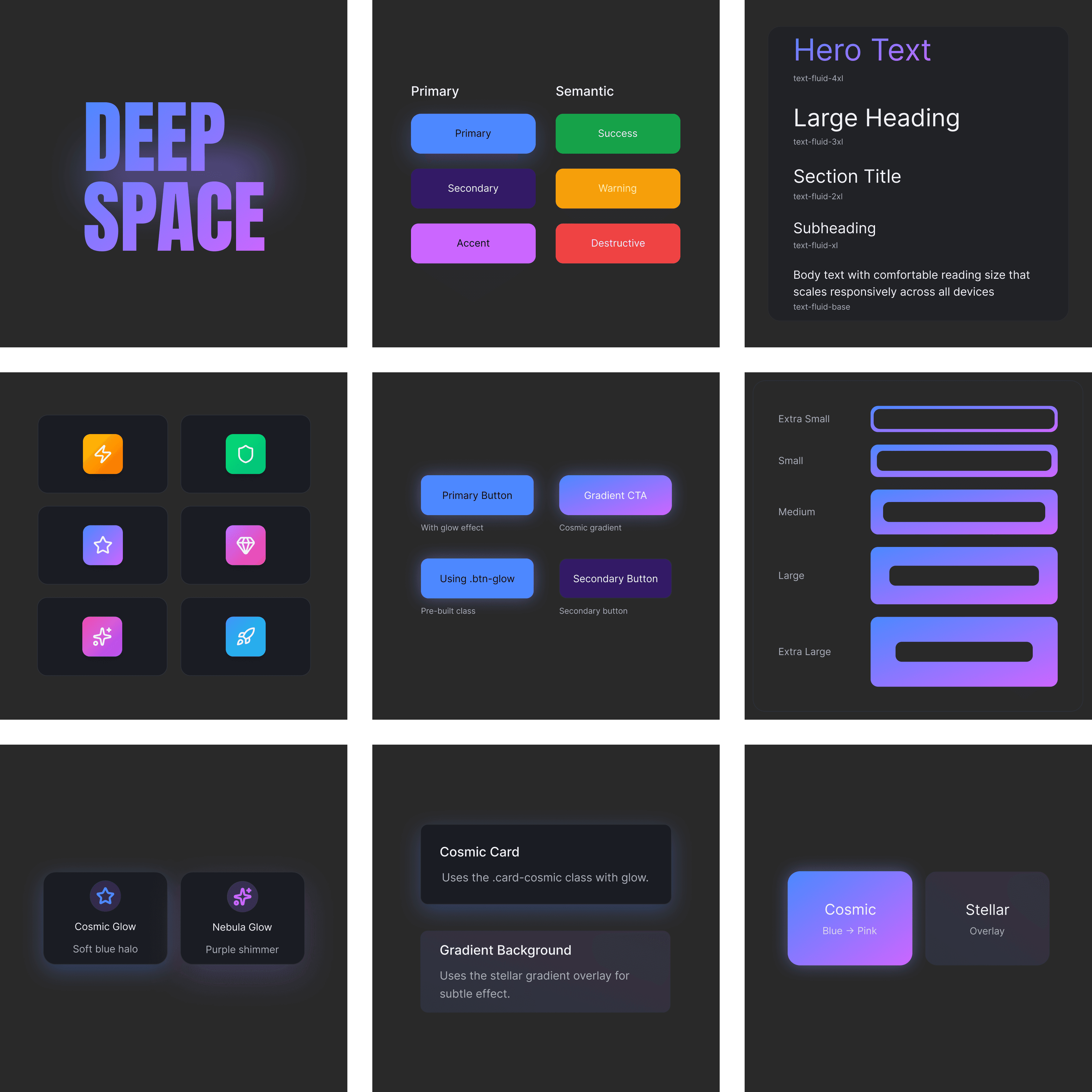Click the star icon in Cosmic Glow card
The height and width of the screenshot is (1092, 1092).
105,896
